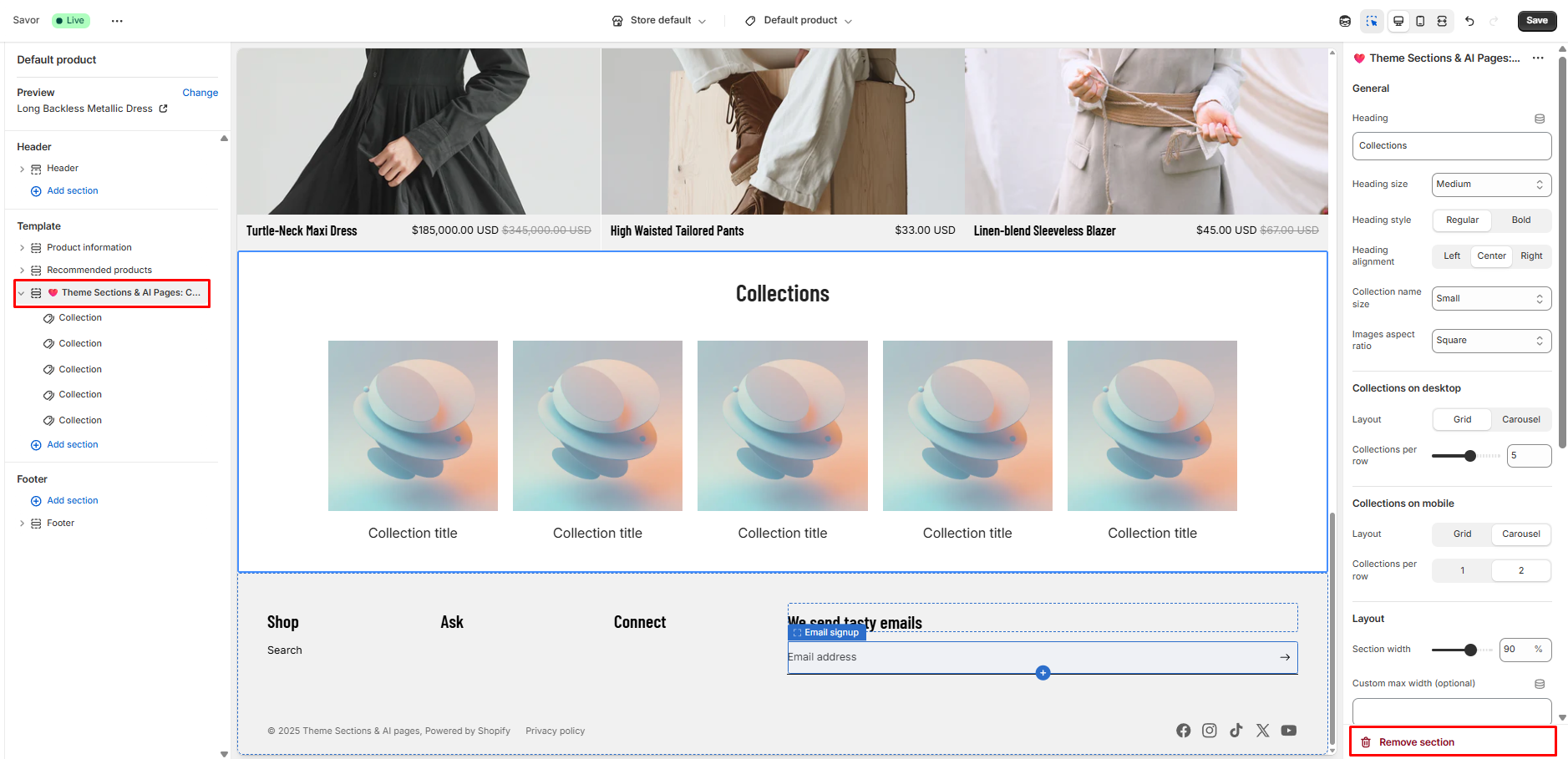Screen dimensions: 1568x759
Task: Switch to fullscreen width preview
Action: [x=1442, y=21]
